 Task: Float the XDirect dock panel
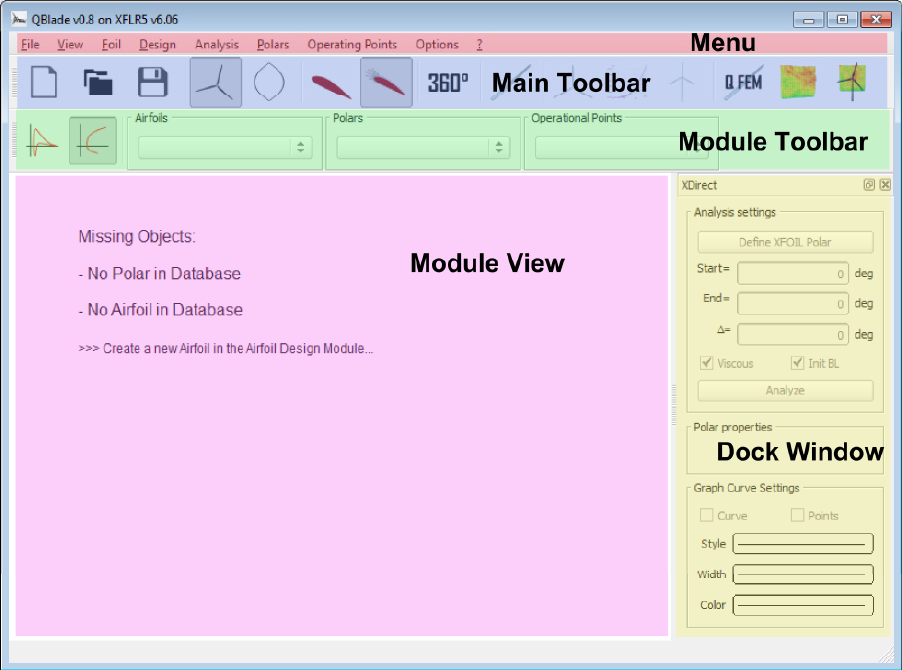point(869,185)
